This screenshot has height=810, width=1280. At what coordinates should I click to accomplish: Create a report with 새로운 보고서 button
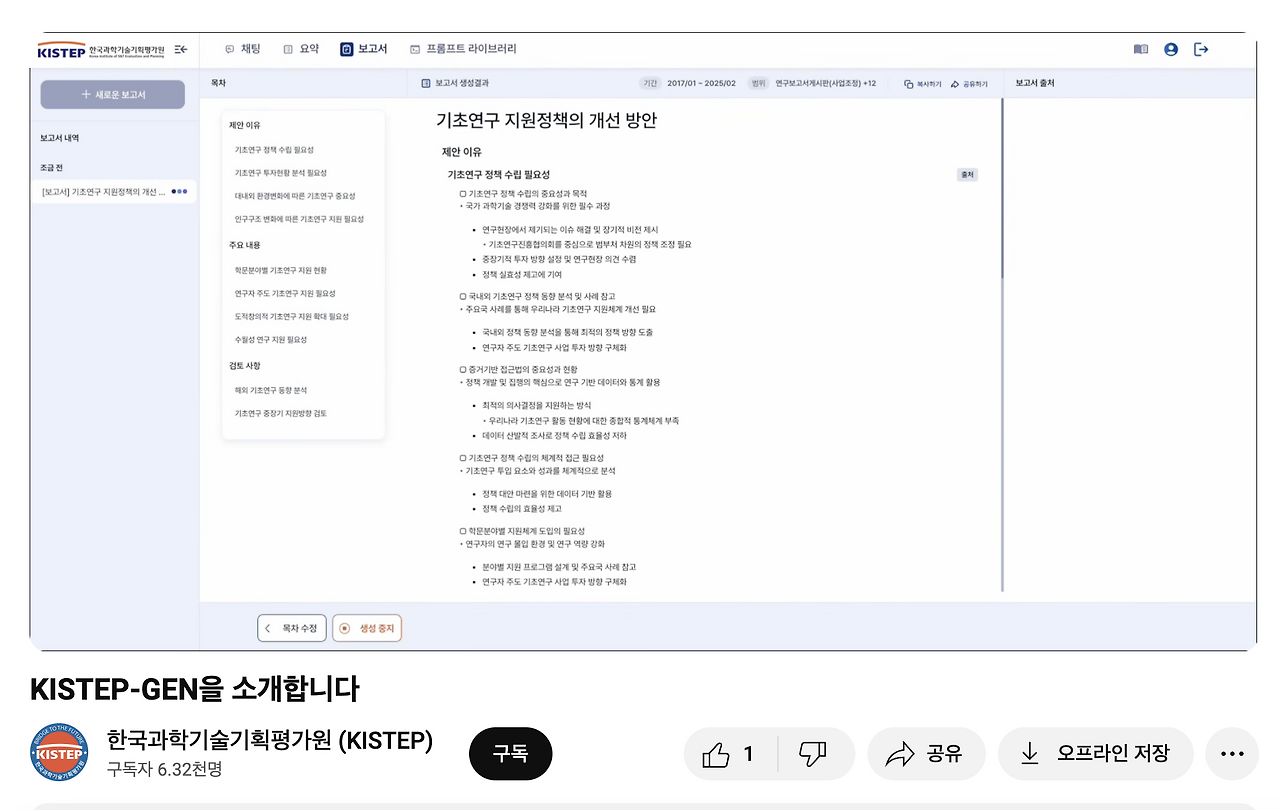(x=112, y=93)
